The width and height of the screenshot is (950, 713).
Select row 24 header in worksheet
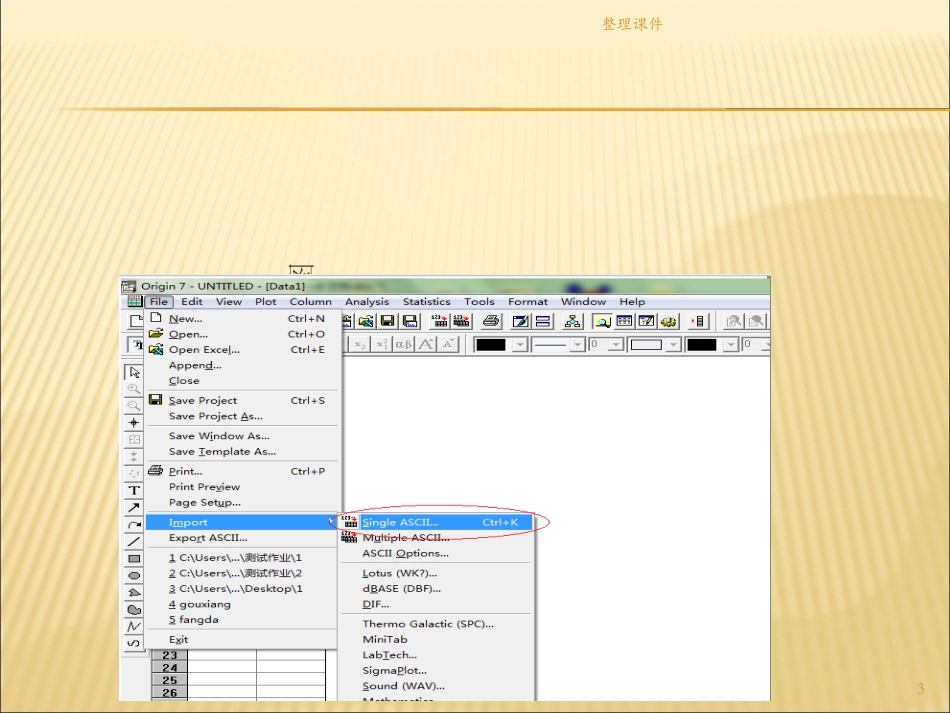click(x=170, y=667)
